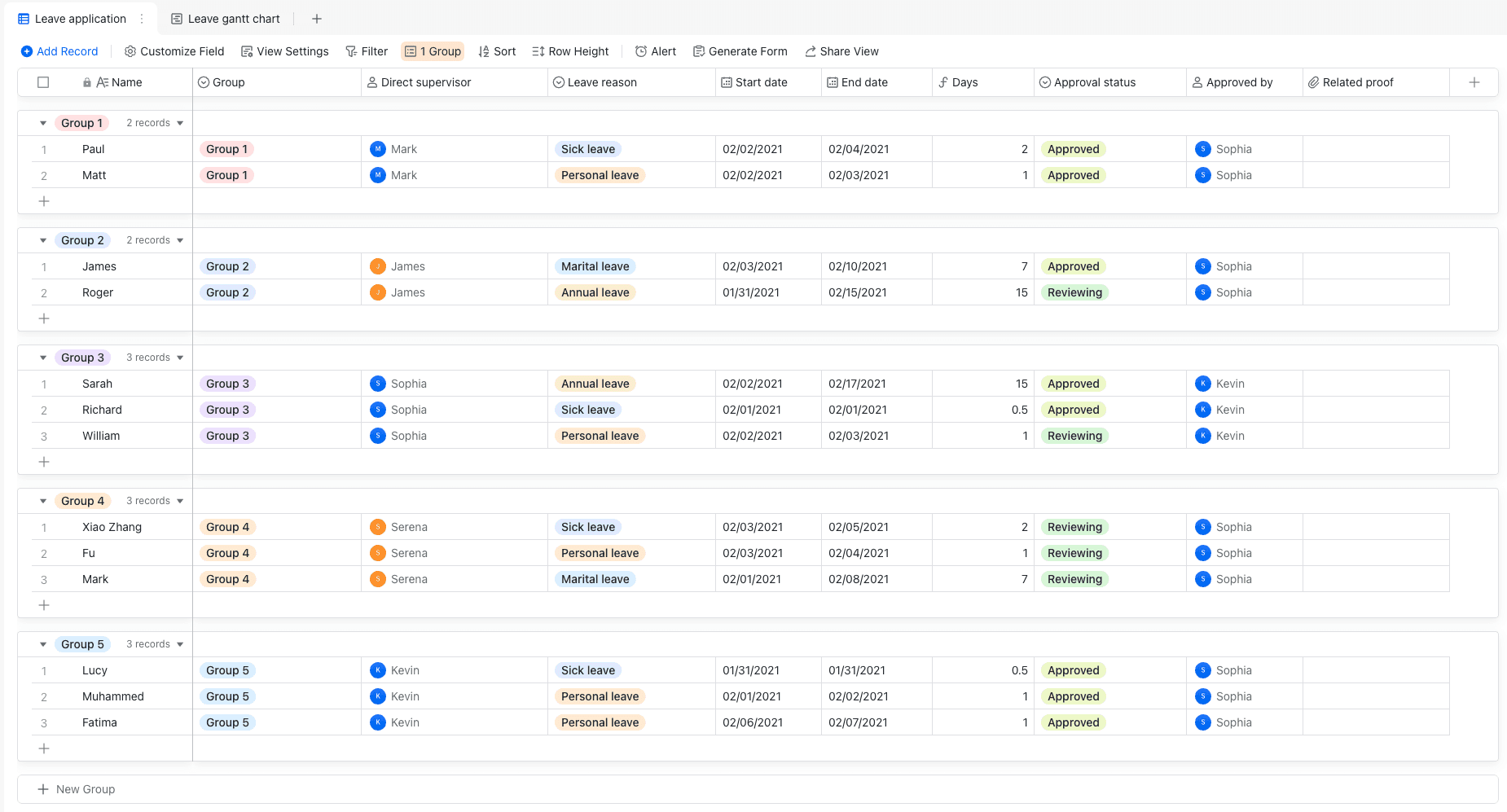Open Sort options in toolbar
The height and width of the screenshot is (812, 1507).
[497, 51]
